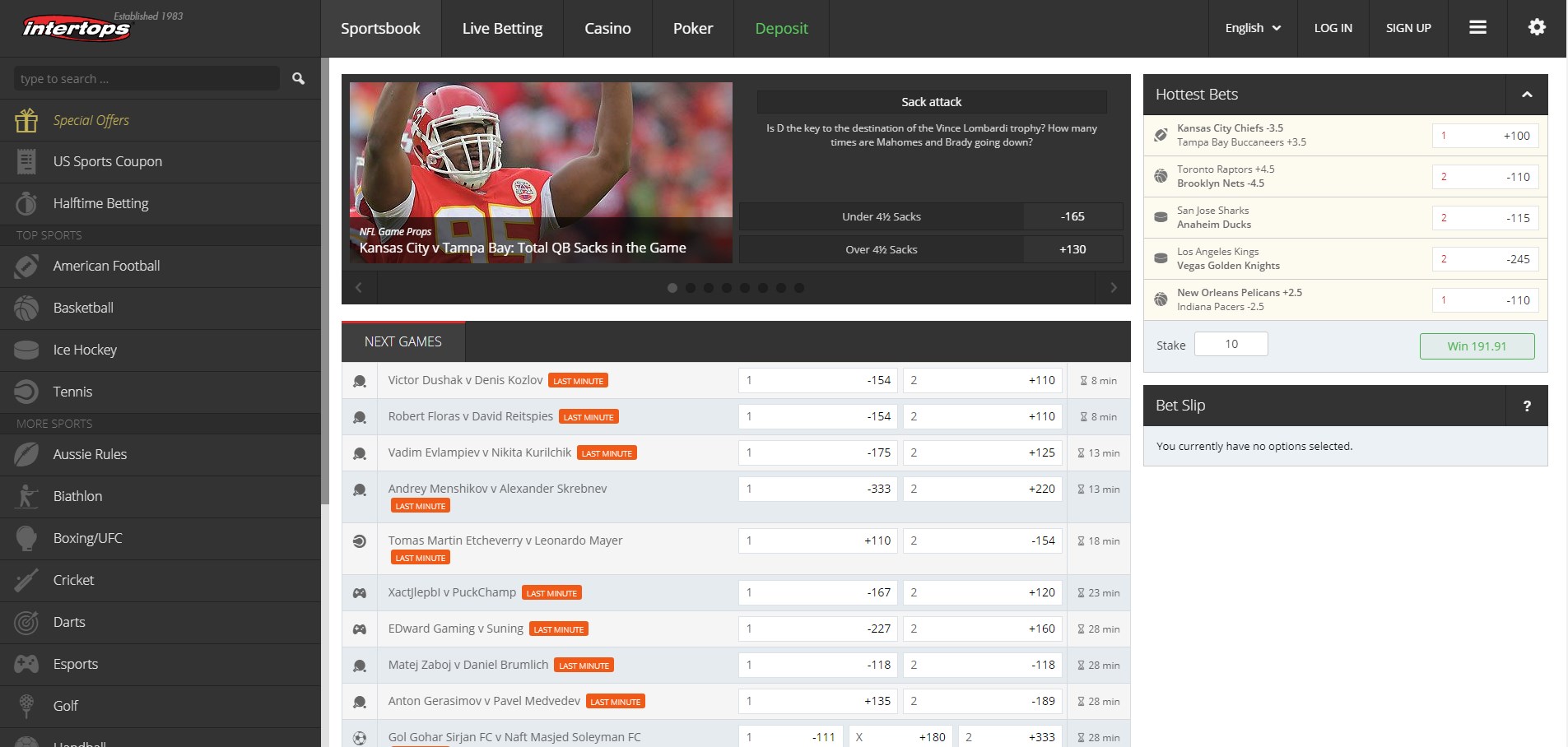The image size is (1568, 747).
Task: Select the NEXT GAMES tab
Action: click(x=403, y=341)
